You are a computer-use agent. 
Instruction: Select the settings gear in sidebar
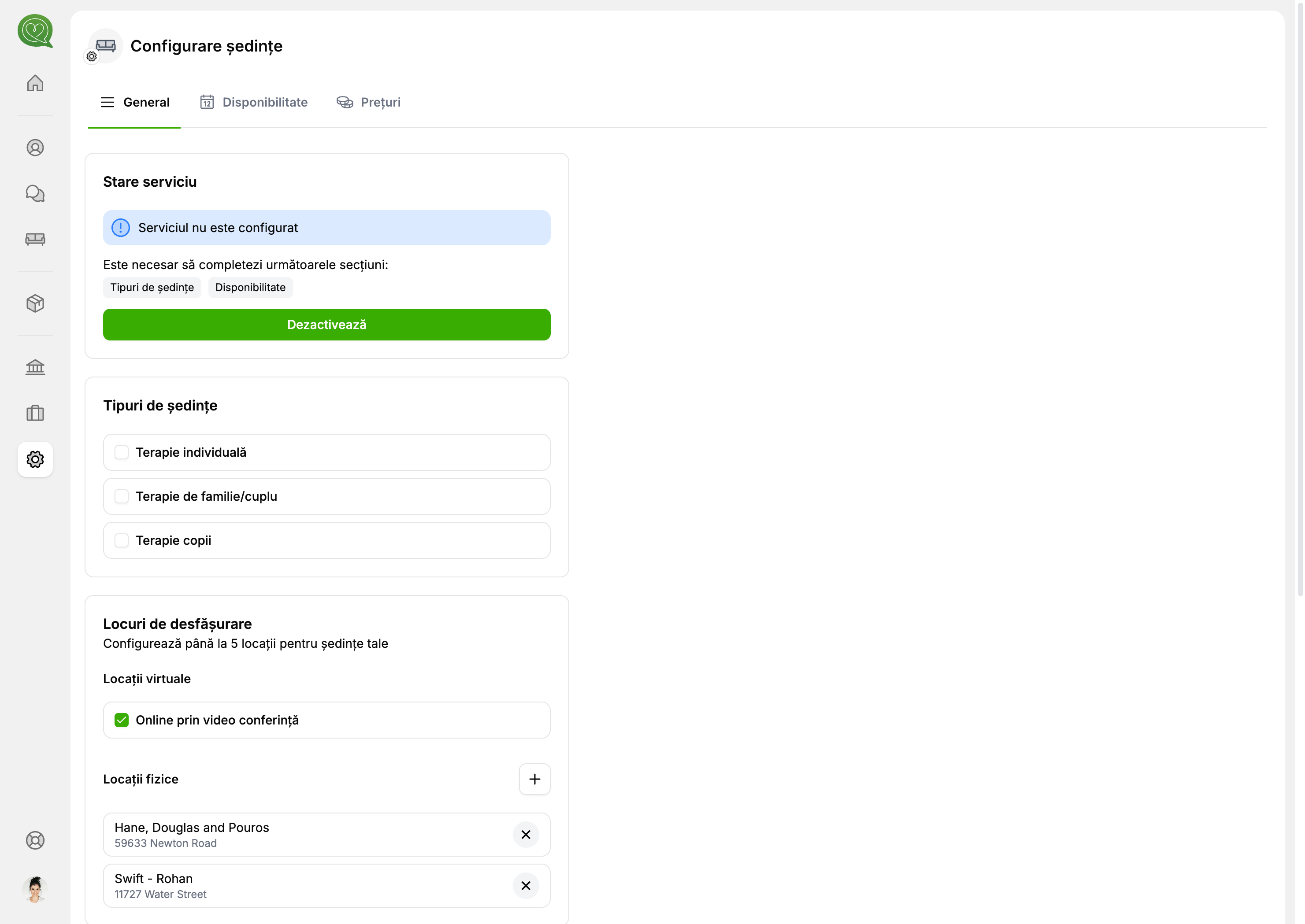tap(35, 459)
